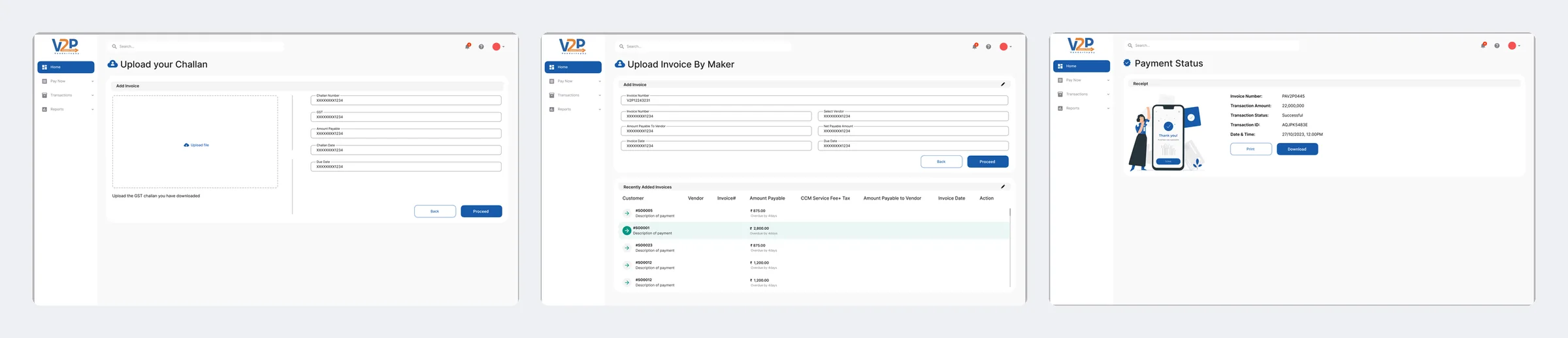This screenshot has width=1568, height=338.
Task: Expand Pay Now chevron in Payment Status sidebar
Action: (x=1108, y=80)
